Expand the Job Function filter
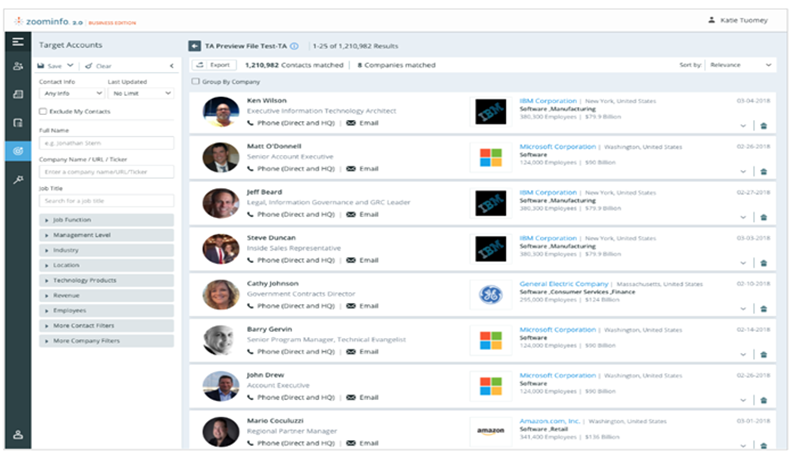Viewport: 792px width, 453px height. point(106,219)
